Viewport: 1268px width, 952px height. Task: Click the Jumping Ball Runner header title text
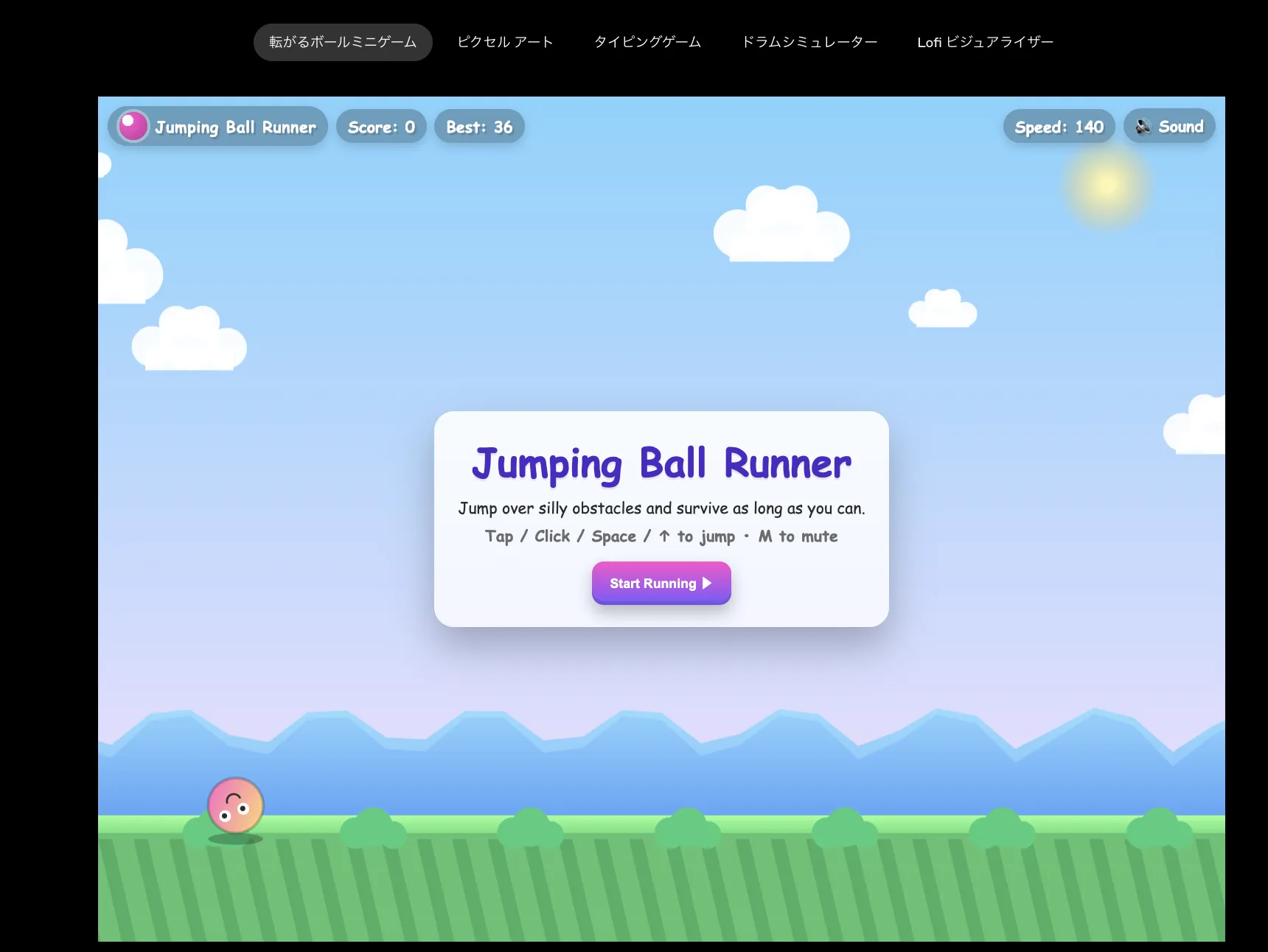235,127
